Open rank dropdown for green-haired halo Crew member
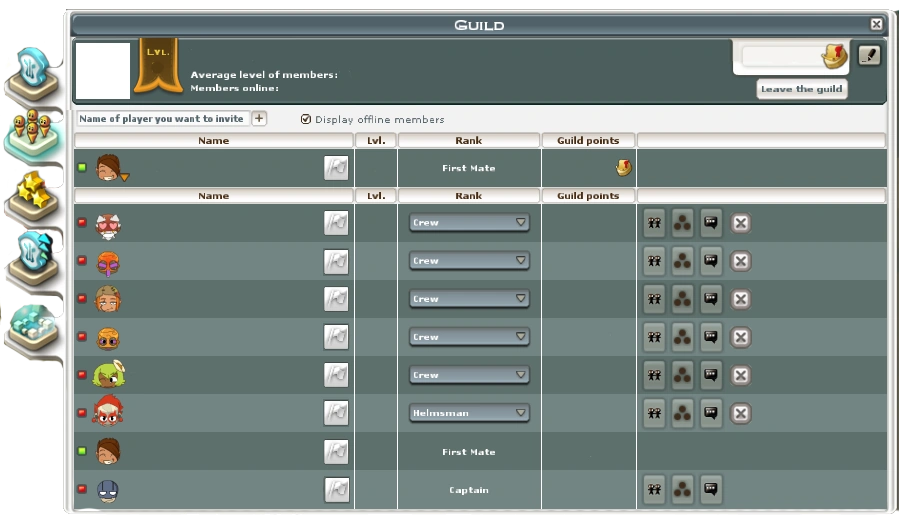The image size is (899, 522). (x=469, y=375)
